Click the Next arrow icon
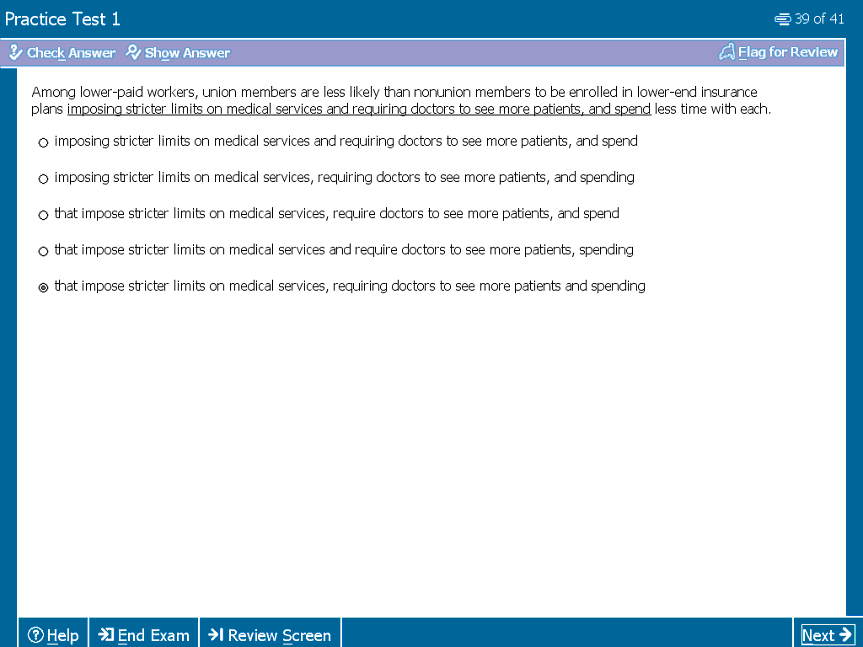The width and height of the screenshot is (863, 647). (x=845, y=635)
